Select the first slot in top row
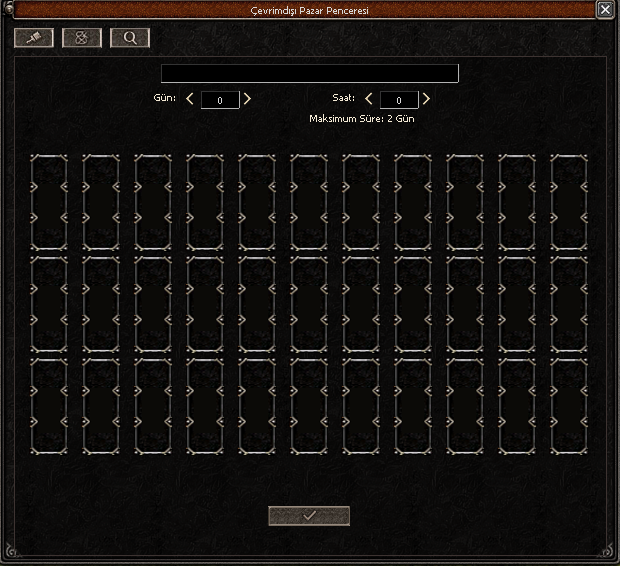This screenshot has height=566, width=620. 49,201
